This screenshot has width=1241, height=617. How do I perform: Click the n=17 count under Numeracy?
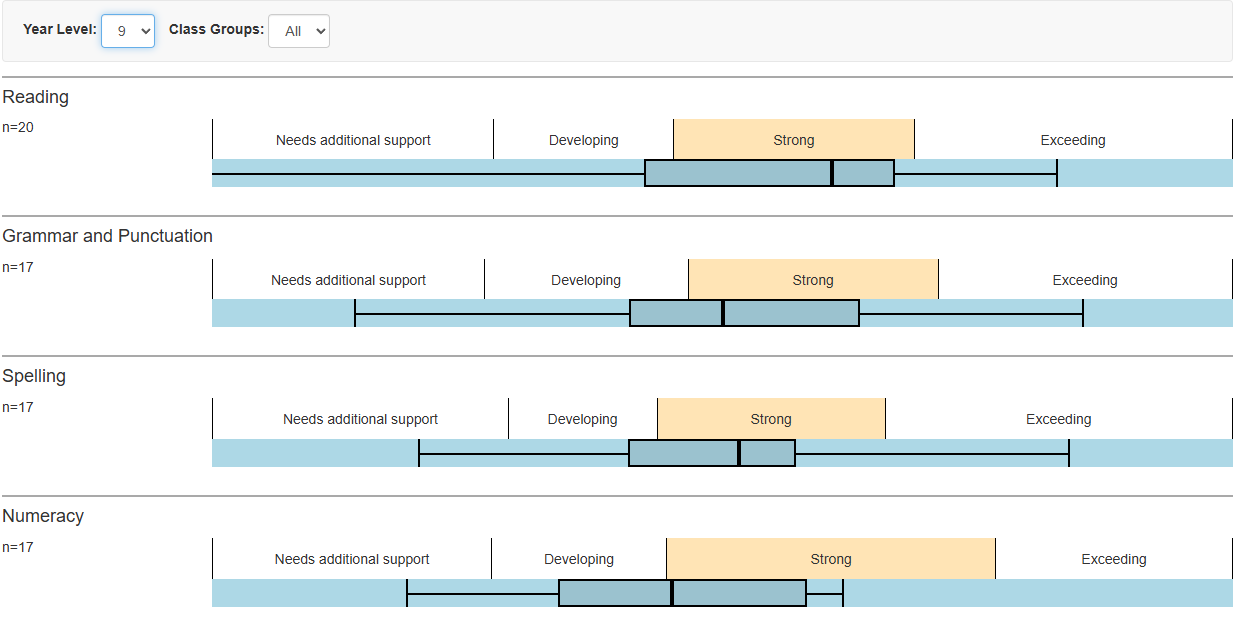click(18, 547)
